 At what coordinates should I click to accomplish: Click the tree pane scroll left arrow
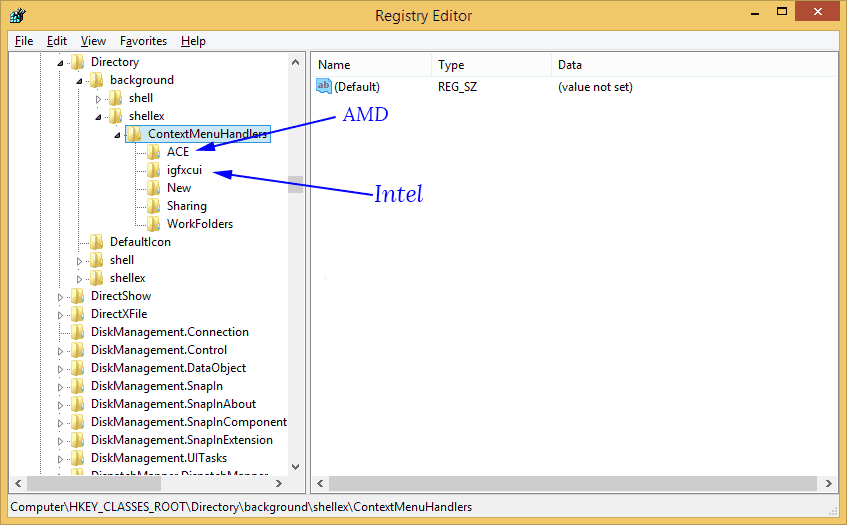tap(18, 483)
